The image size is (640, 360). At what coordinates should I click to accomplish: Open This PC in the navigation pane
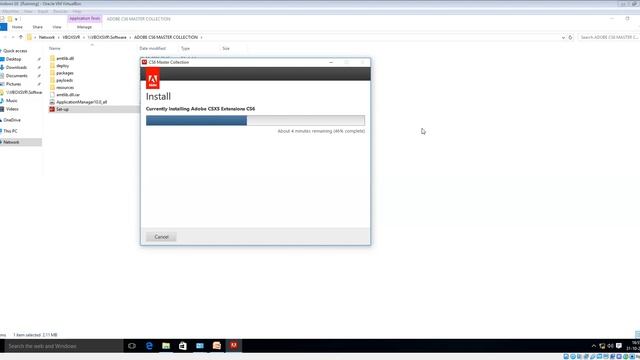10,131
